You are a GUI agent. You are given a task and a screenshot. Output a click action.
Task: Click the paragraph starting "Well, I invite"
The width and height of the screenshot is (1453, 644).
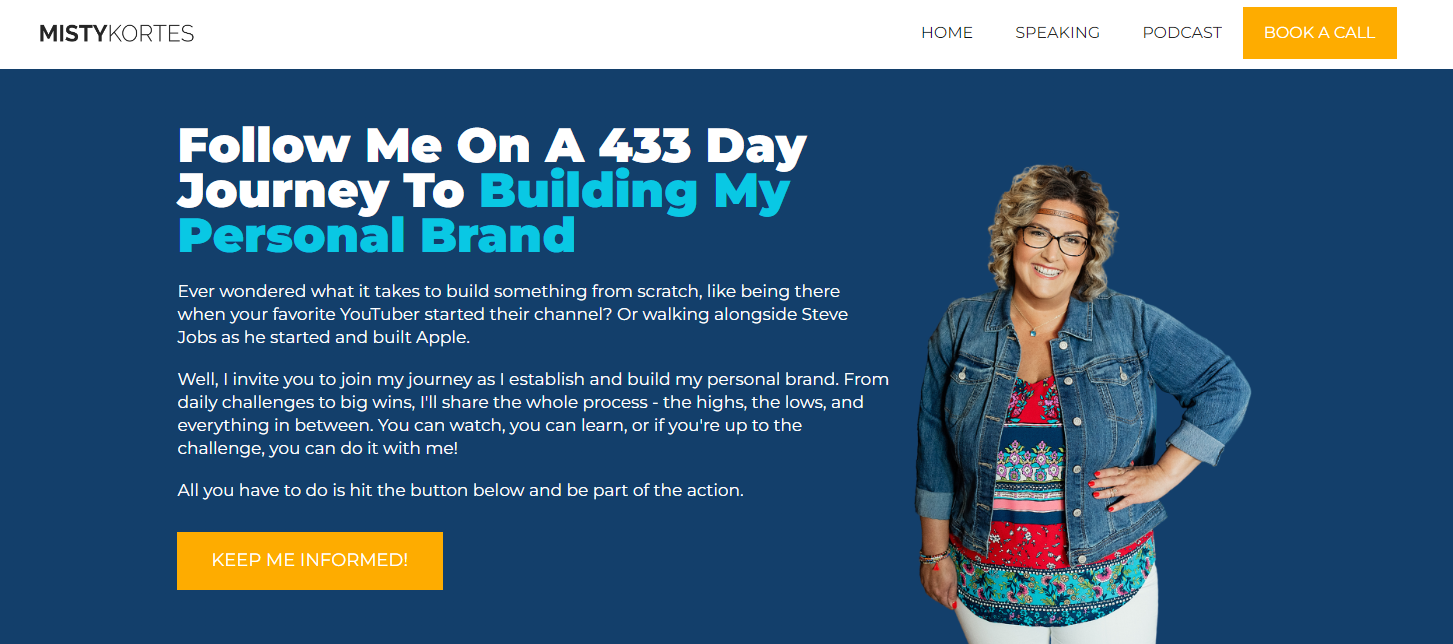(532, 413)
